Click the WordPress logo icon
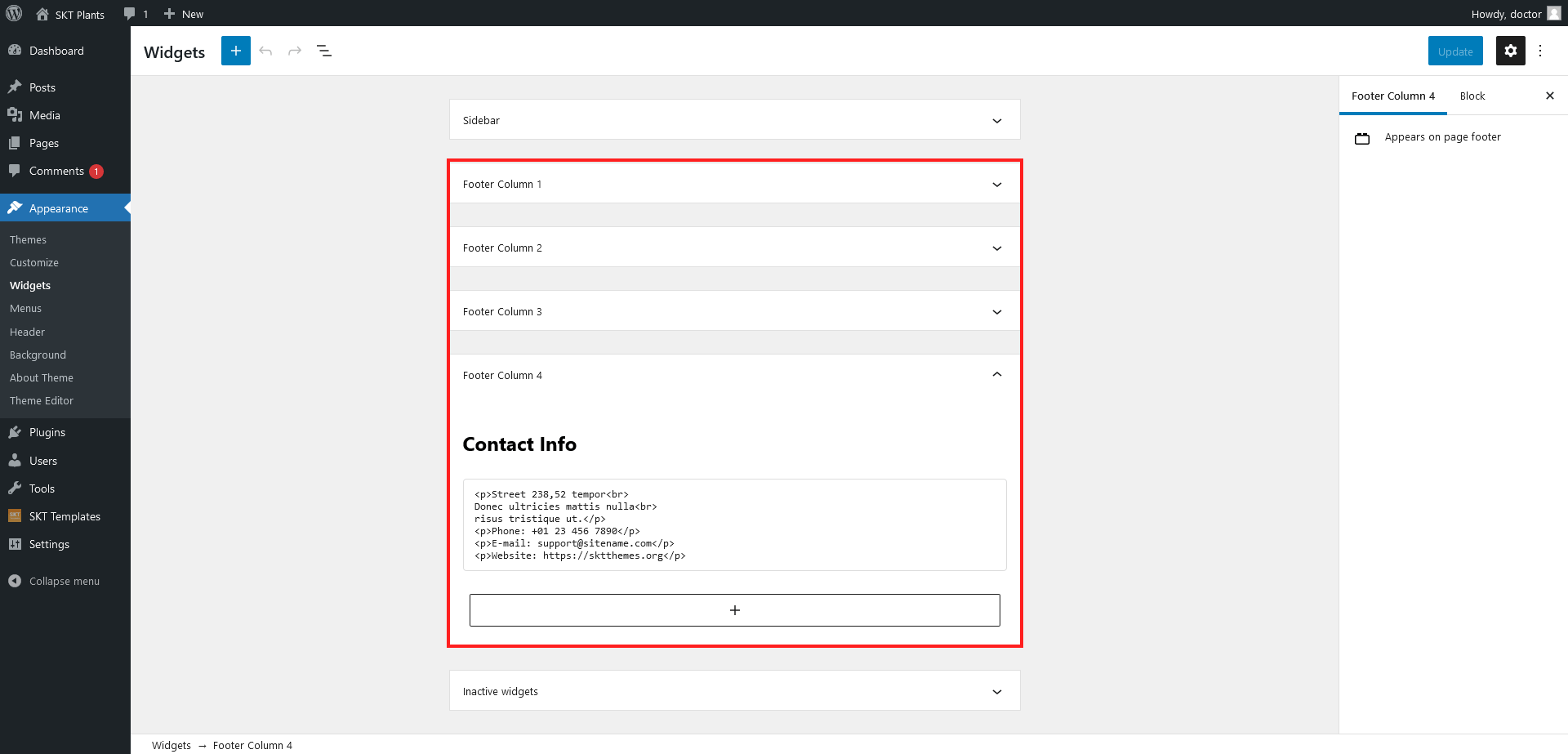The image size is (1568, 754). [x=14, y=13]
